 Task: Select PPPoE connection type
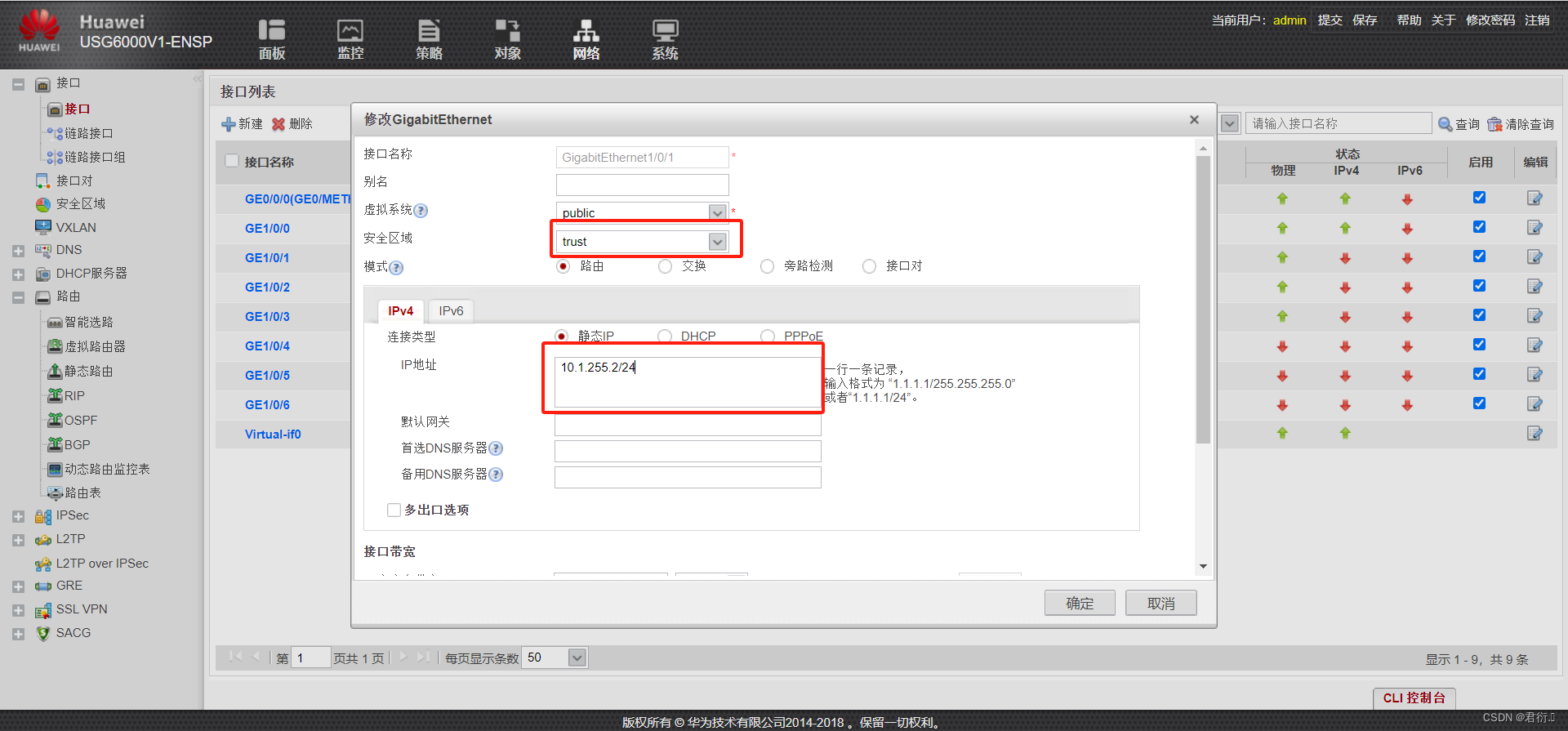pos(767,336)
